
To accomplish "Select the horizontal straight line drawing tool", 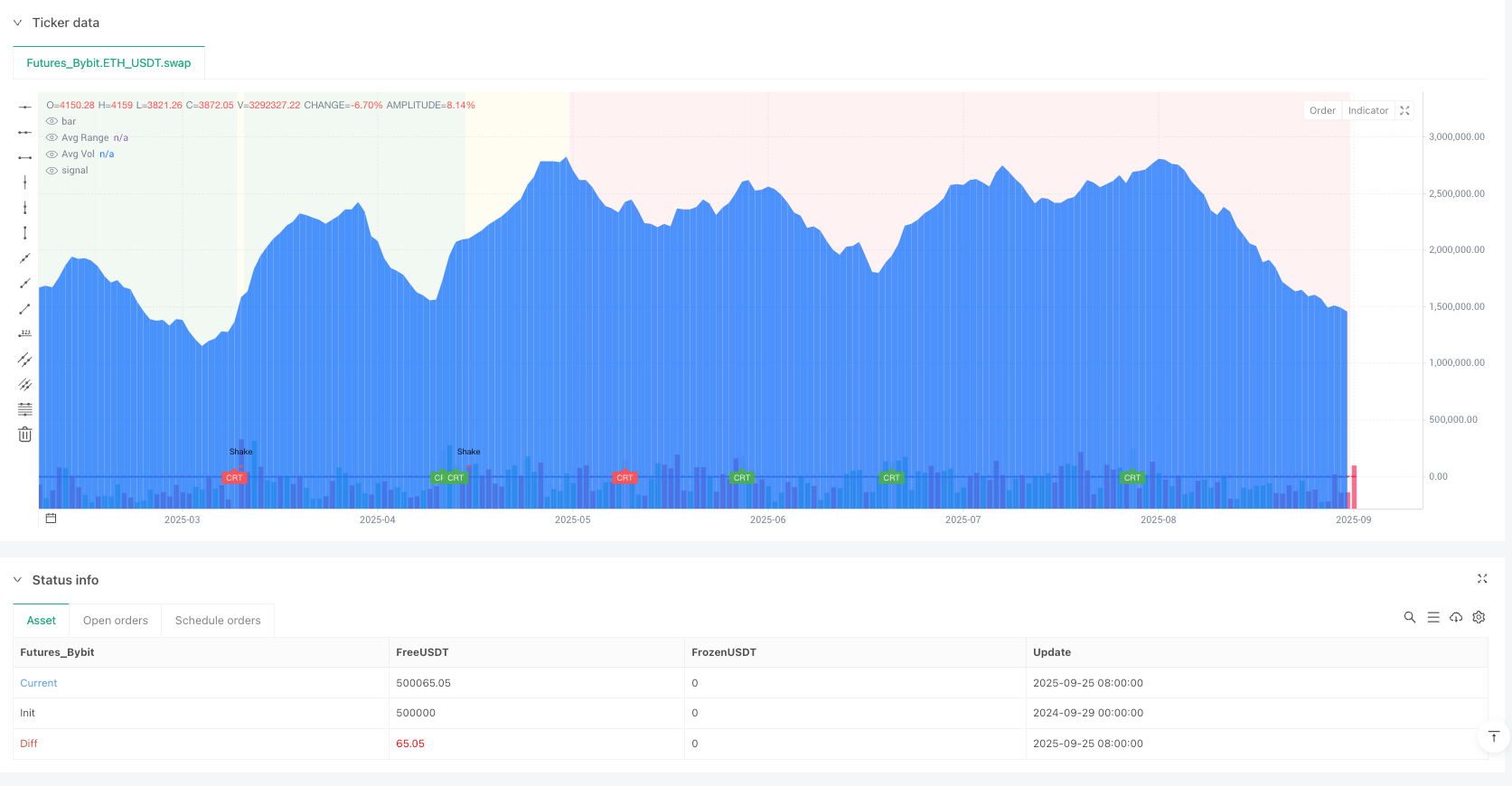I will pos(24,107).
